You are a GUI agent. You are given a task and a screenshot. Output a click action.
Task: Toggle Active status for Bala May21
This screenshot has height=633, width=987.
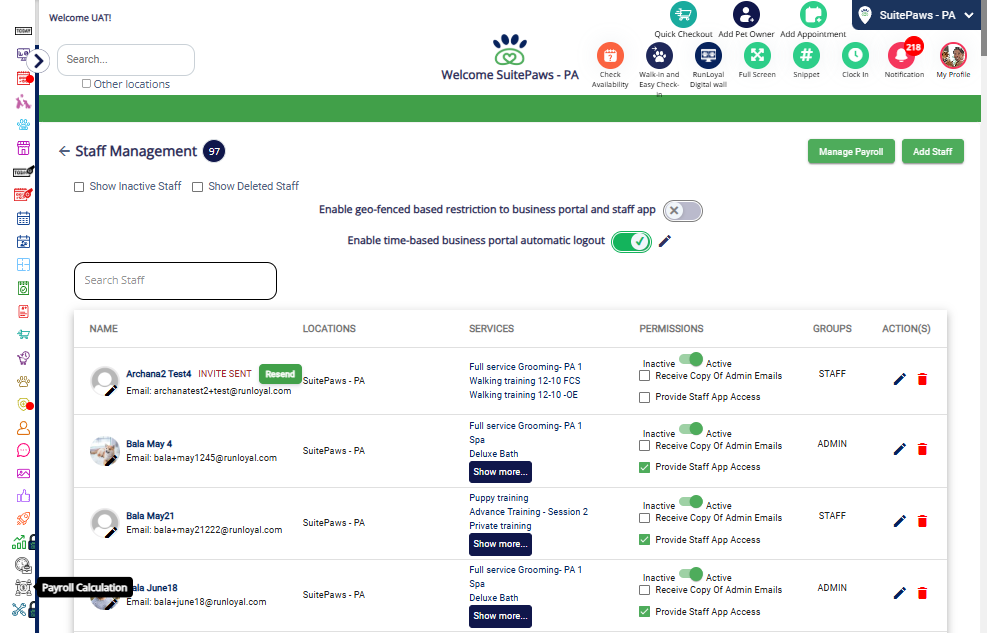tap(691, 501)
